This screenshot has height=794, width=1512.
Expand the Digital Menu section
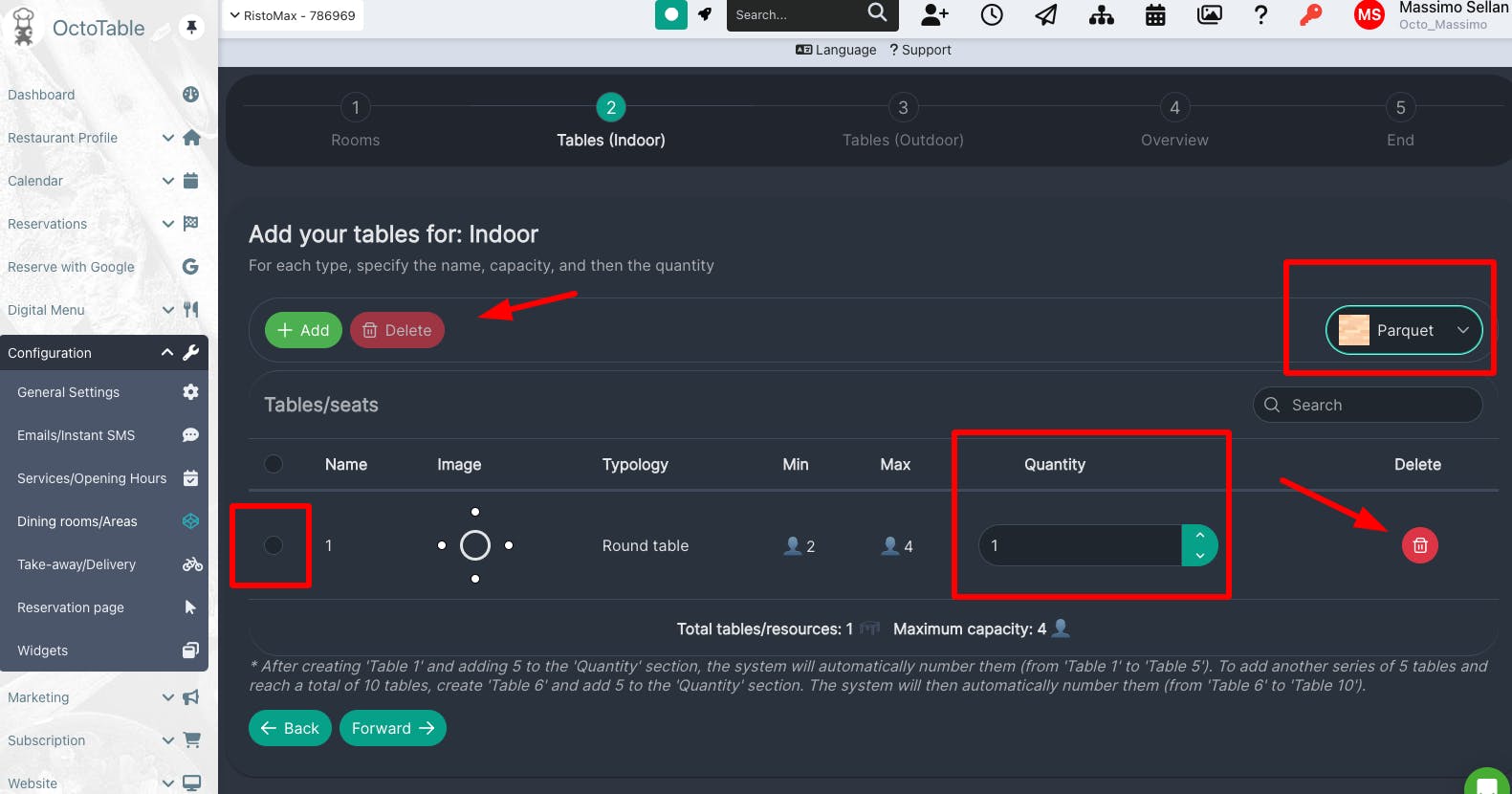point(103,310)
